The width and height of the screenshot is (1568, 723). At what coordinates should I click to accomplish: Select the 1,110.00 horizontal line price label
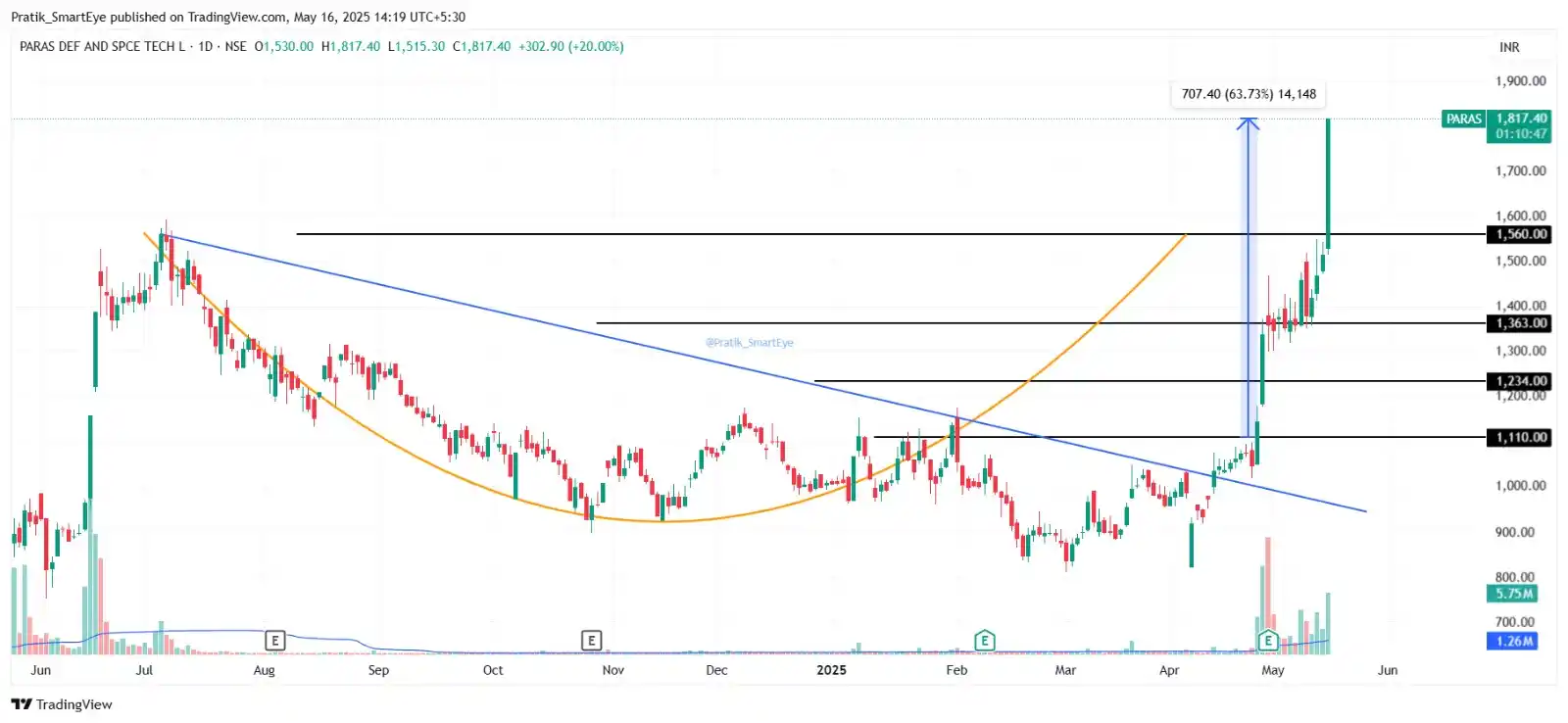pyautogui.click(x=1521, y=437)
